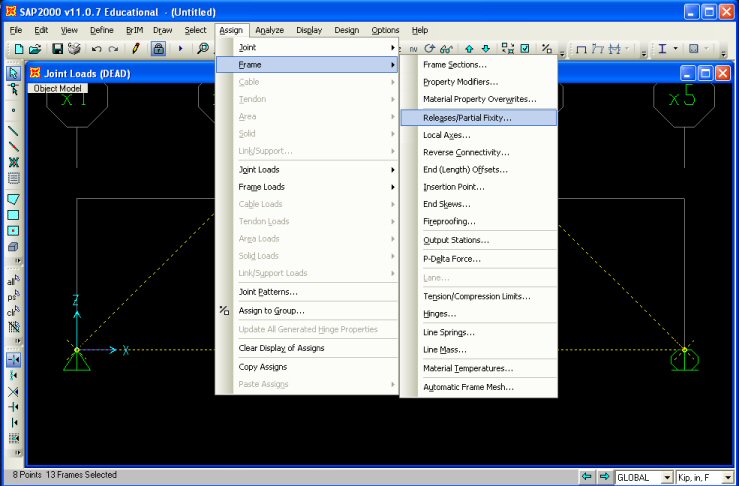The image size is (739, 486).
Task: Click the Select All 'all' sidebar icon
Action: 13,281
